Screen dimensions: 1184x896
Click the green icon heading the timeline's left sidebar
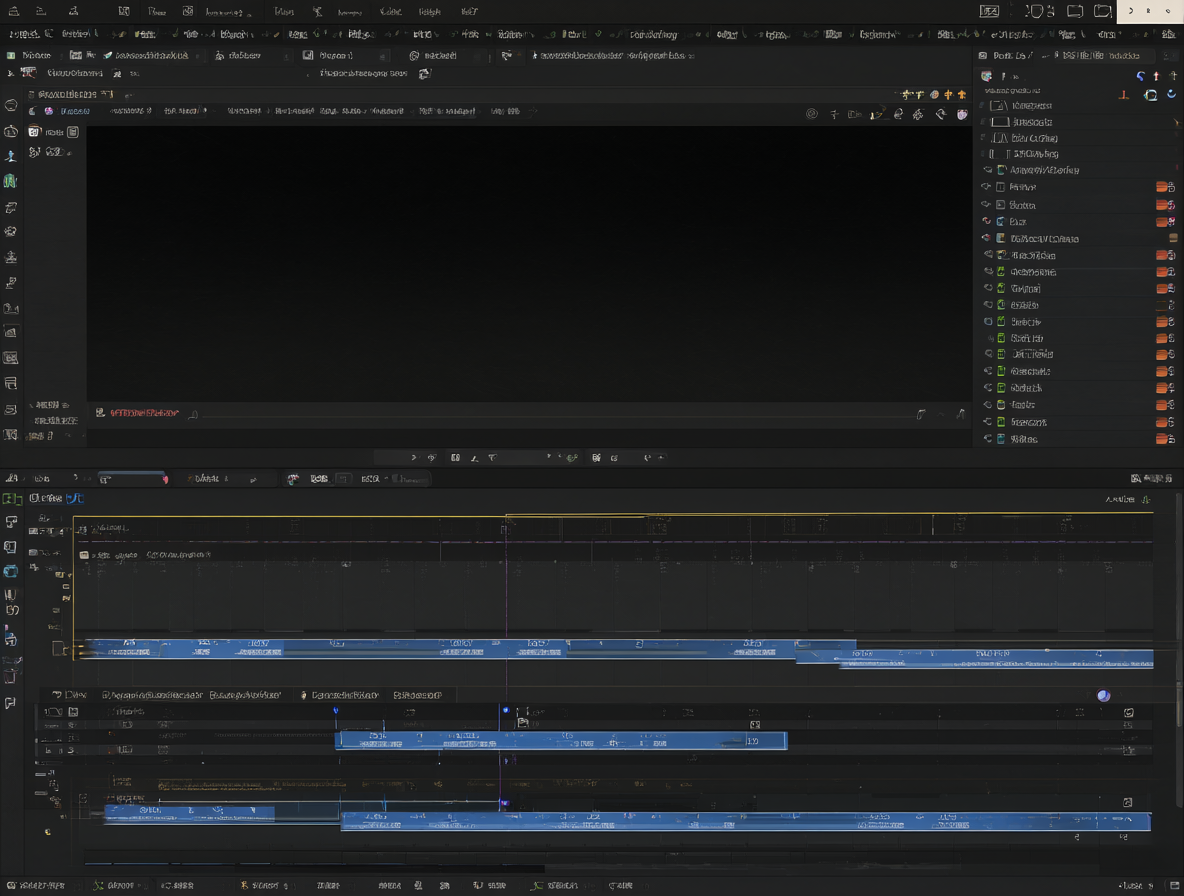pyautogui.click(x=11, y=498)
